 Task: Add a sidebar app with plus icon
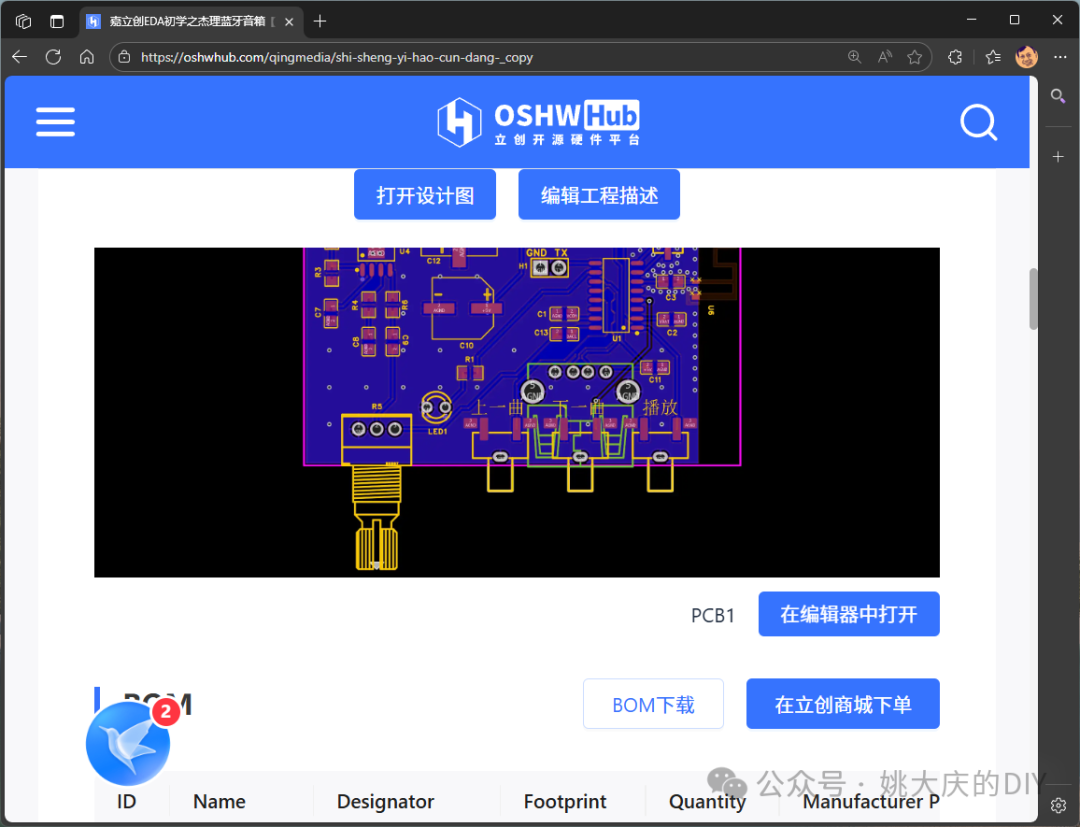tap(1058, 157)
